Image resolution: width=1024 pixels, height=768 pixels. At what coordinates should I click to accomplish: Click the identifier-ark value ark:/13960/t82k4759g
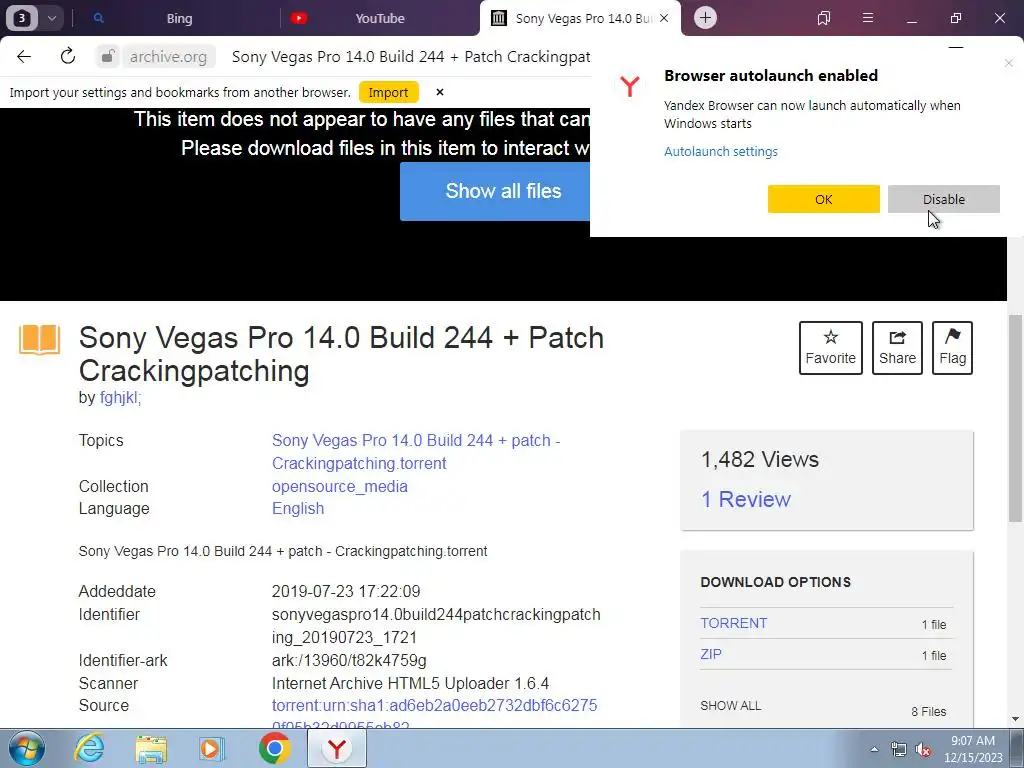point(349,660)
